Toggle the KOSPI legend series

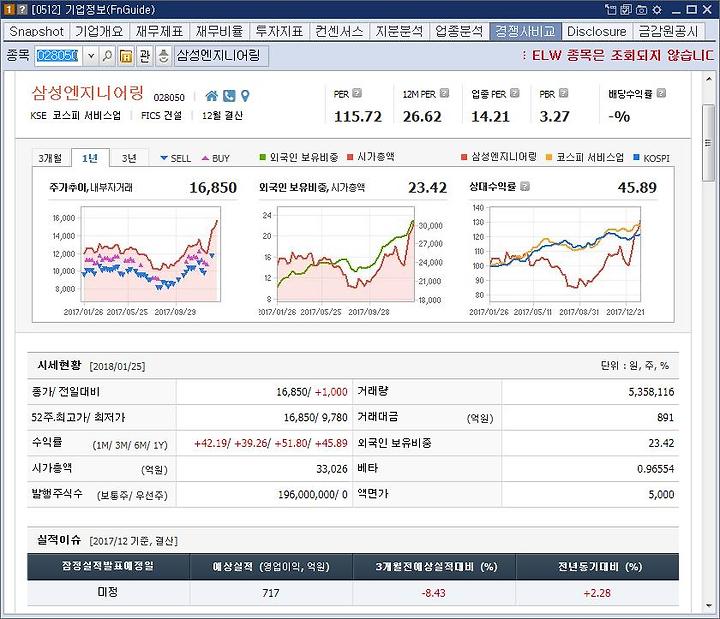(652, 158)
